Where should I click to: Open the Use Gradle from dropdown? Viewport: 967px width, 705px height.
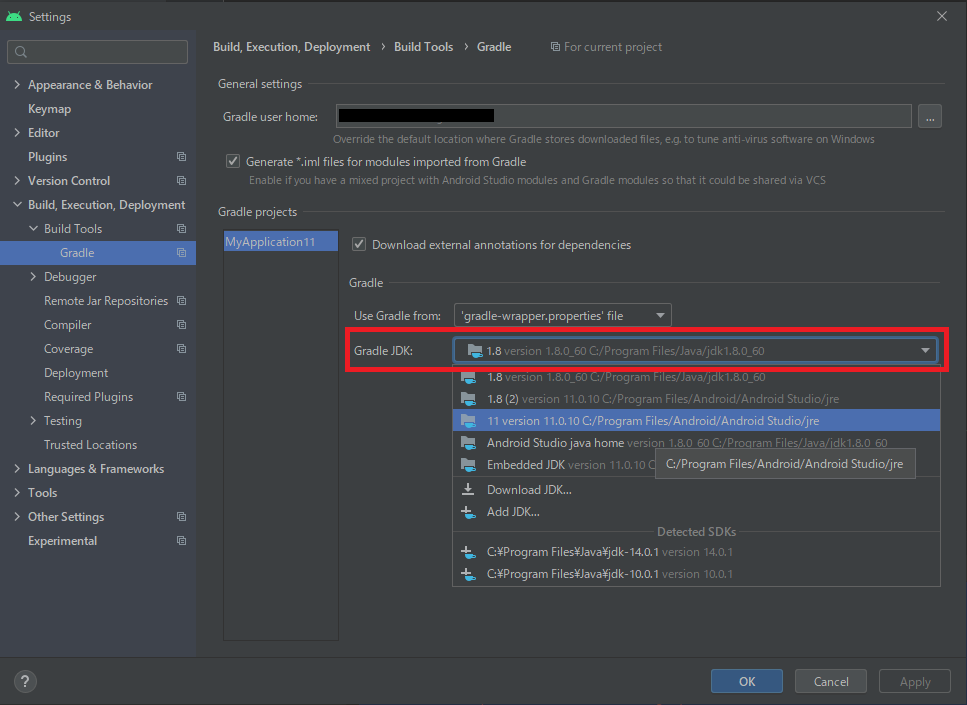(562, 316)
